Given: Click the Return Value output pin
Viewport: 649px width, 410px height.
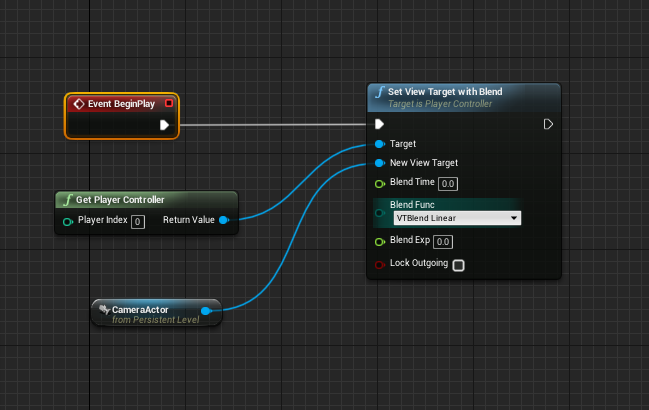Looking at the screenshot, I should pyautogui.click(x=224, y=220).
